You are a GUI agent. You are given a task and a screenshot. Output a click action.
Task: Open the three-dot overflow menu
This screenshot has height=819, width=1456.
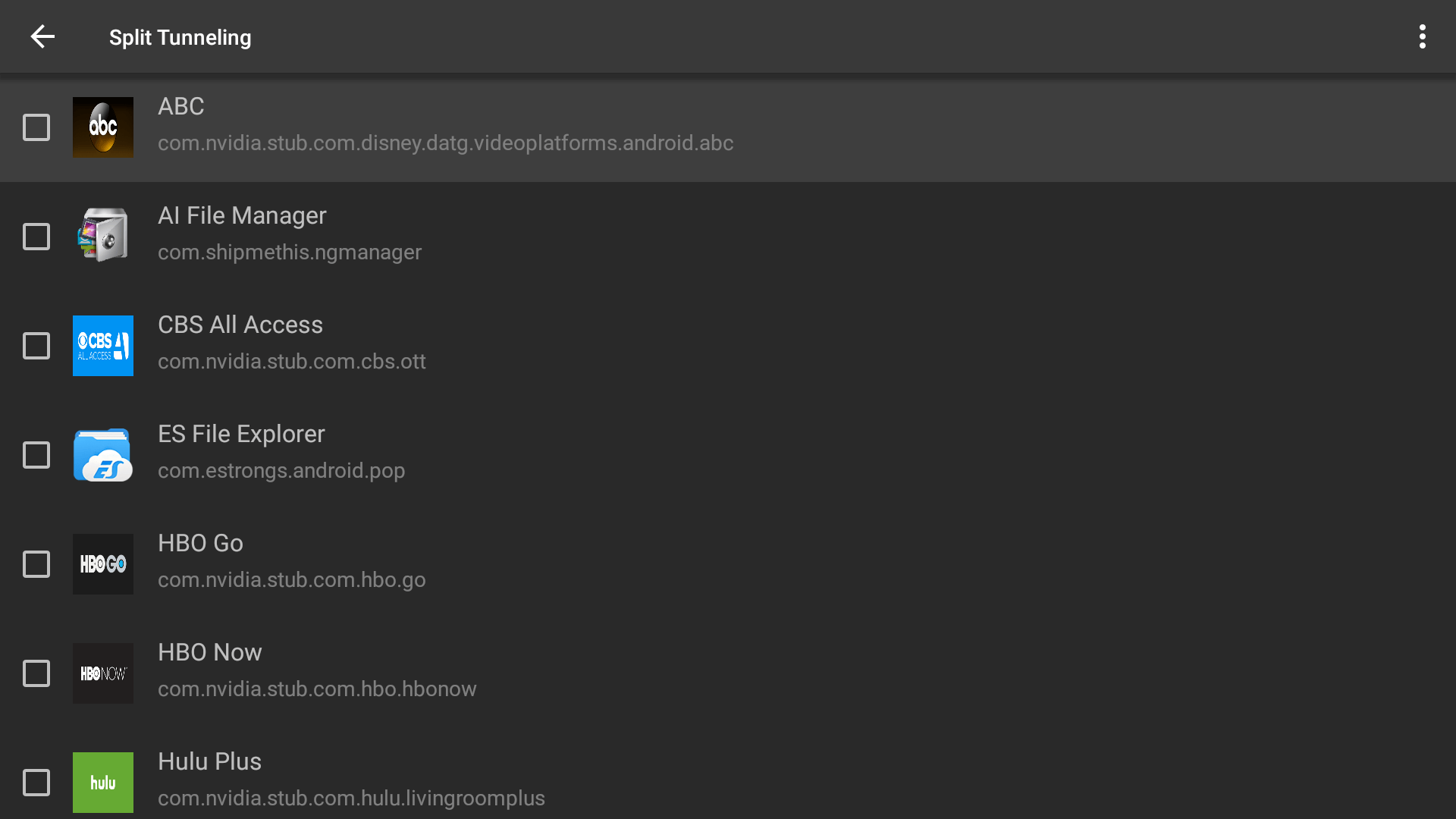(1422, 36)
